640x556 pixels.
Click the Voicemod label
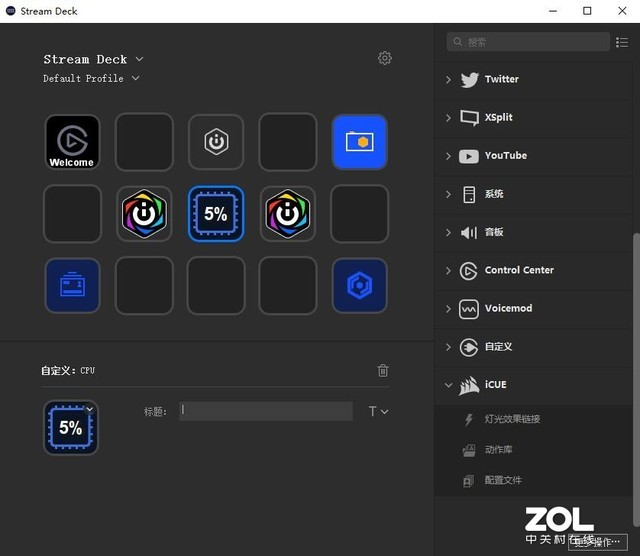[x=509, y=309]
